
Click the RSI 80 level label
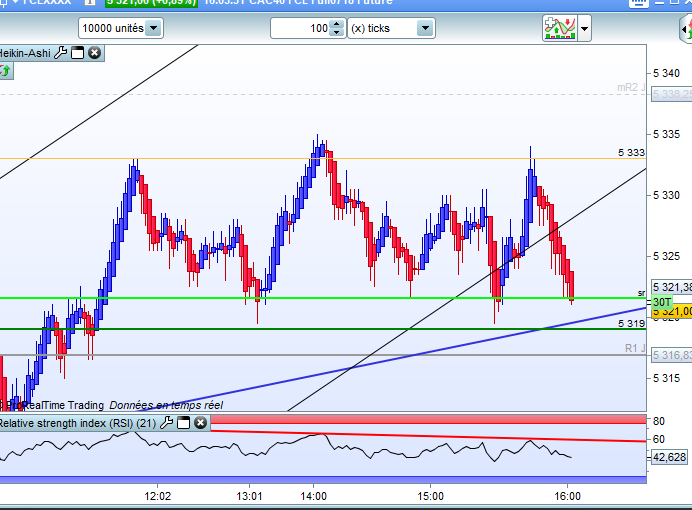(659, 421)
